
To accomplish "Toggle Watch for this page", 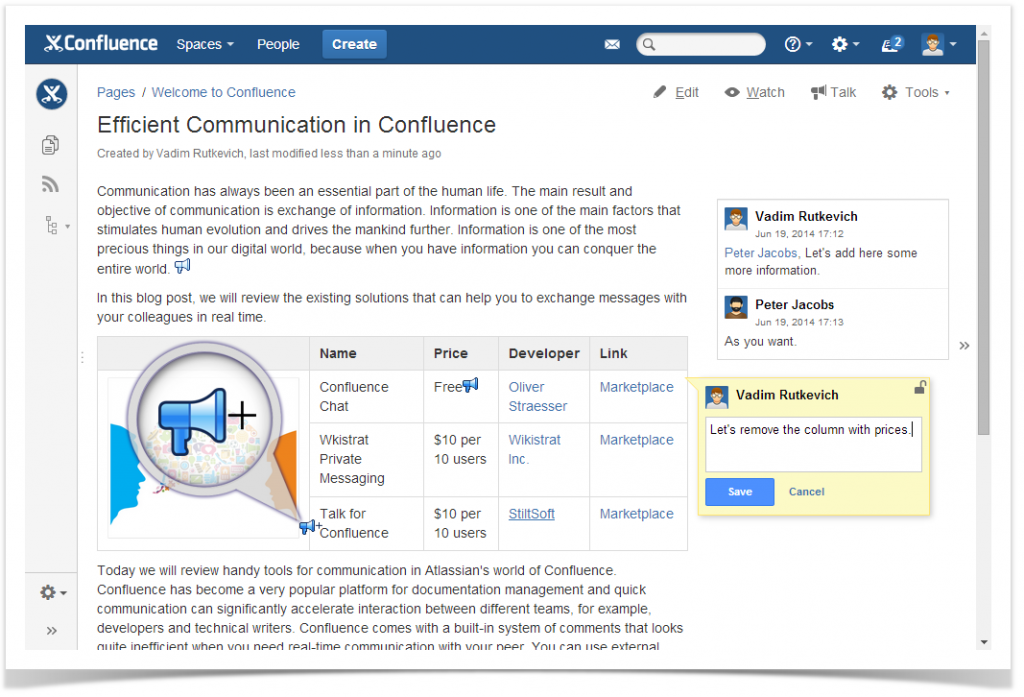I will coord(754,92).
